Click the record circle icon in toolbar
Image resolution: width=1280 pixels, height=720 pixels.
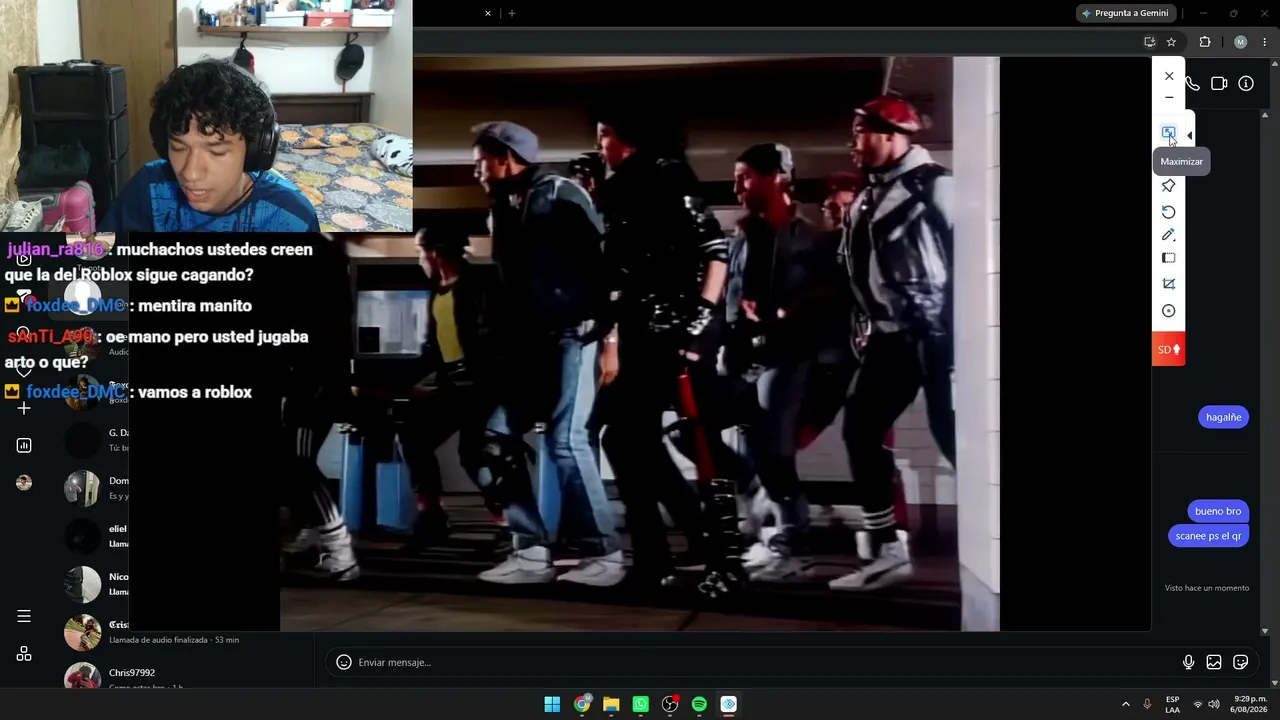pyautogui.click(x=1168, y=311)
